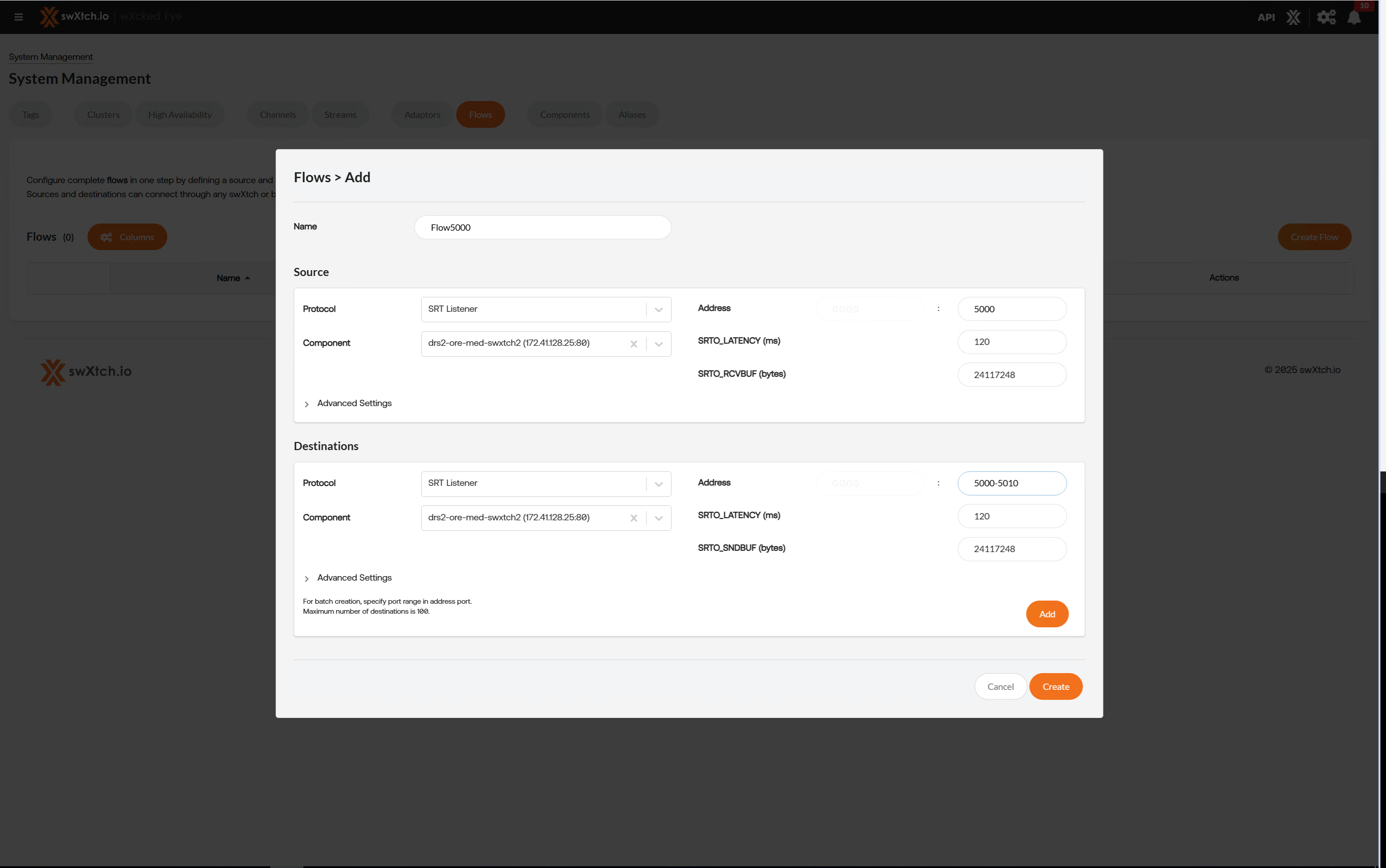Cancel the Add Flow dialog
Image resolution: width=1386 pixels, height=868 pixels.
[x=1000, y=687]
